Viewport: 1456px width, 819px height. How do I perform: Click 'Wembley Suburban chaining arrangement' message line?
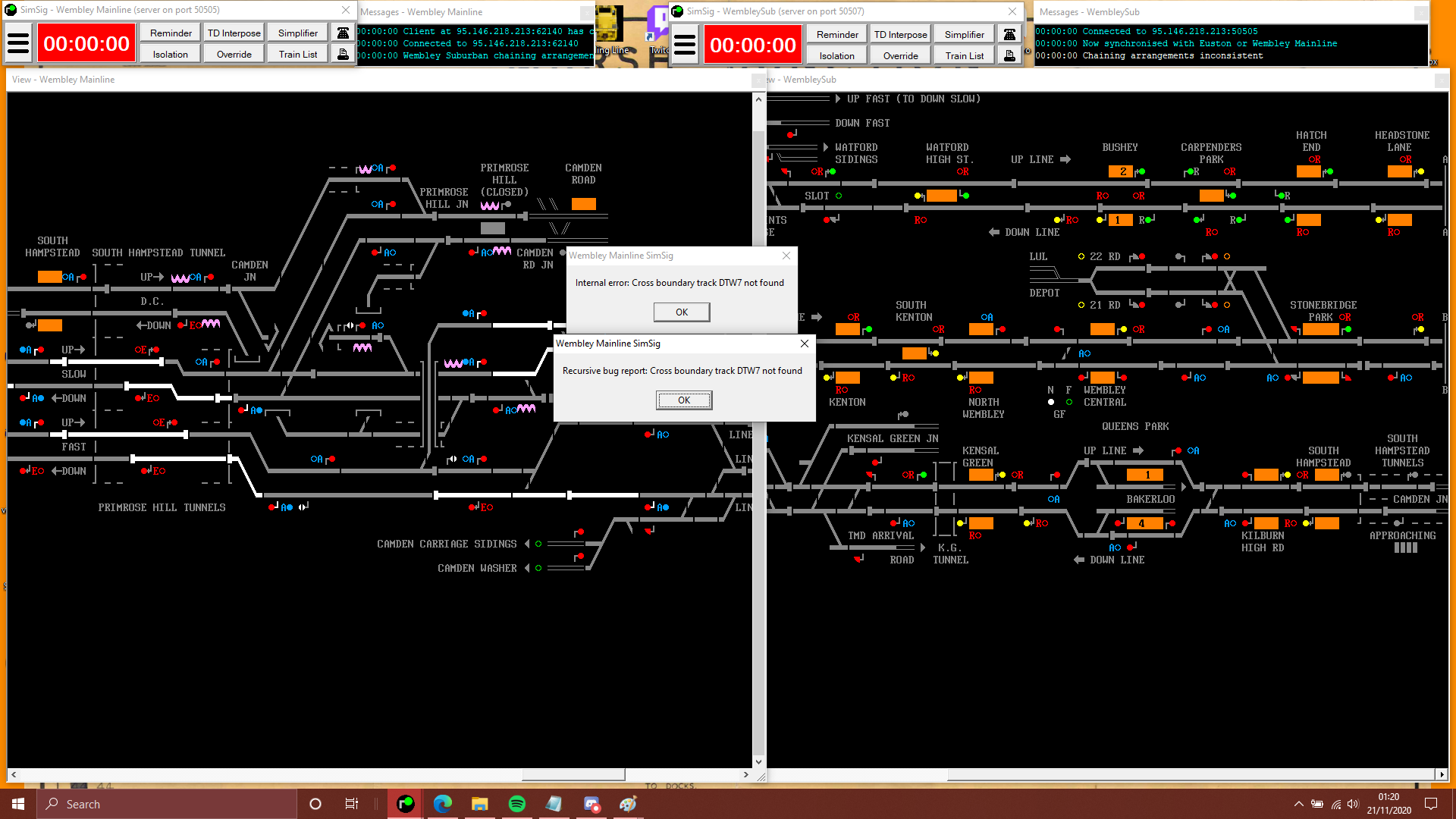click(x=477, y=55)
